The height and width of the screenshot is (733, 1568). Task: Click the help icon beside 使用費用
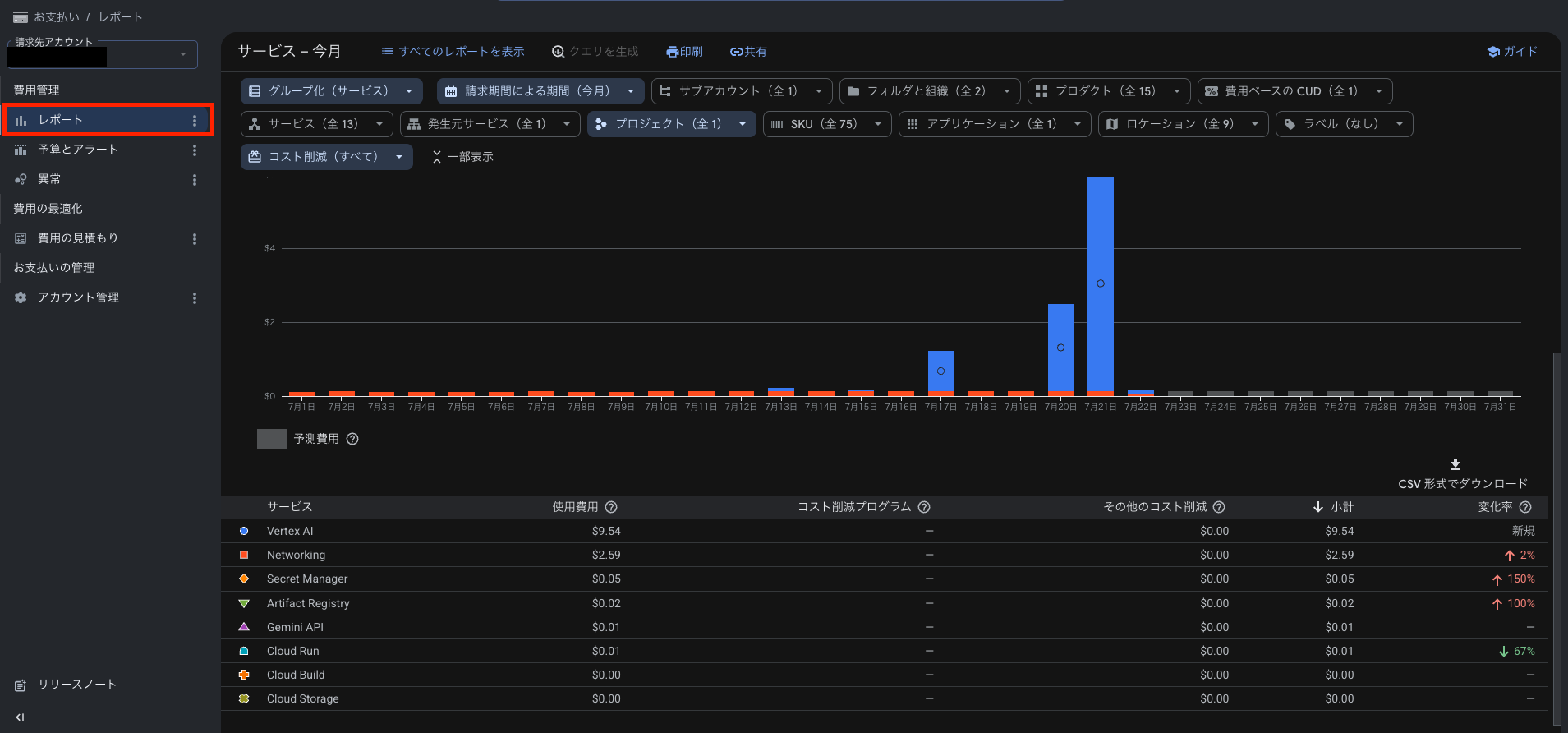pyautogui.click(x=611, y=507)
